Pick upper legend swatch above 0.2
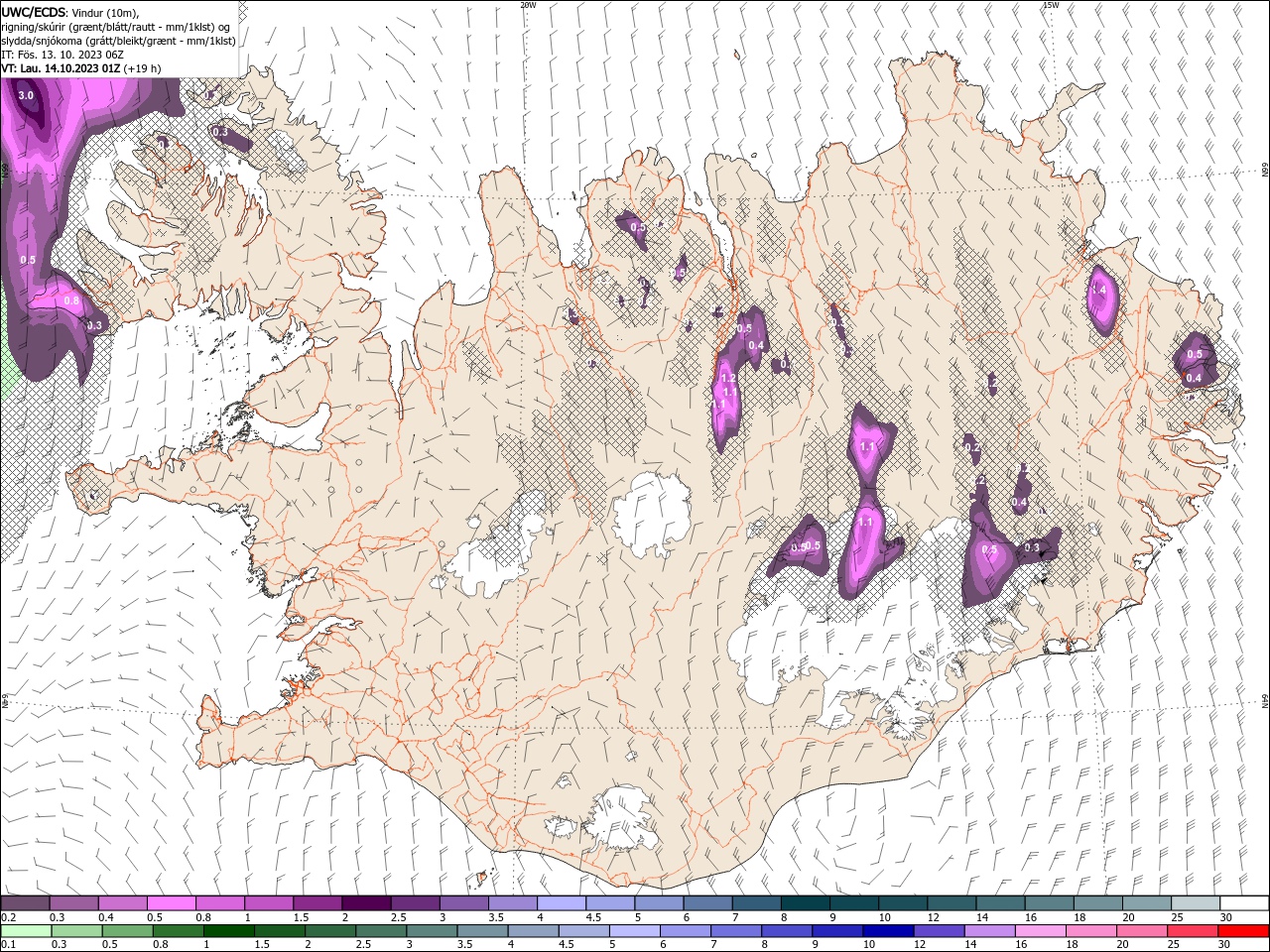Screen dimensions: 1270x952 [25, 903]
